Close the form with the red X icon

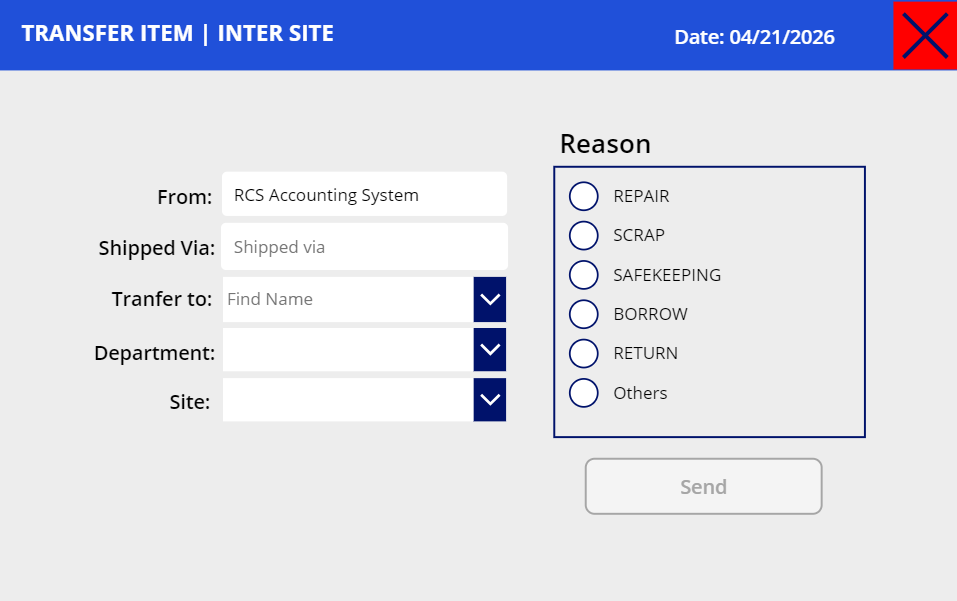click(x=925, y=35)
